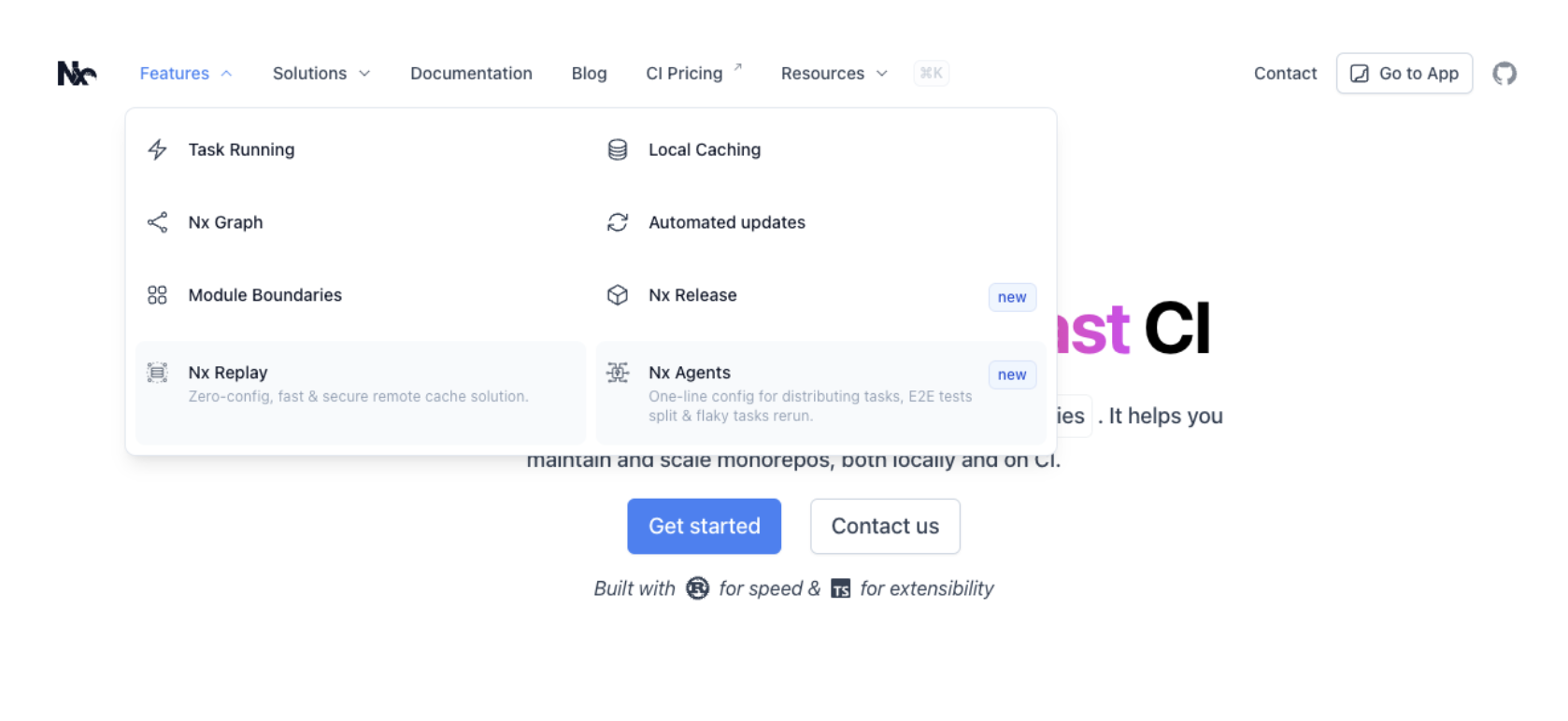Screen dimensions: 1568x721
Task: Click the Go to App button
Action: click(x=1404, y=73)
